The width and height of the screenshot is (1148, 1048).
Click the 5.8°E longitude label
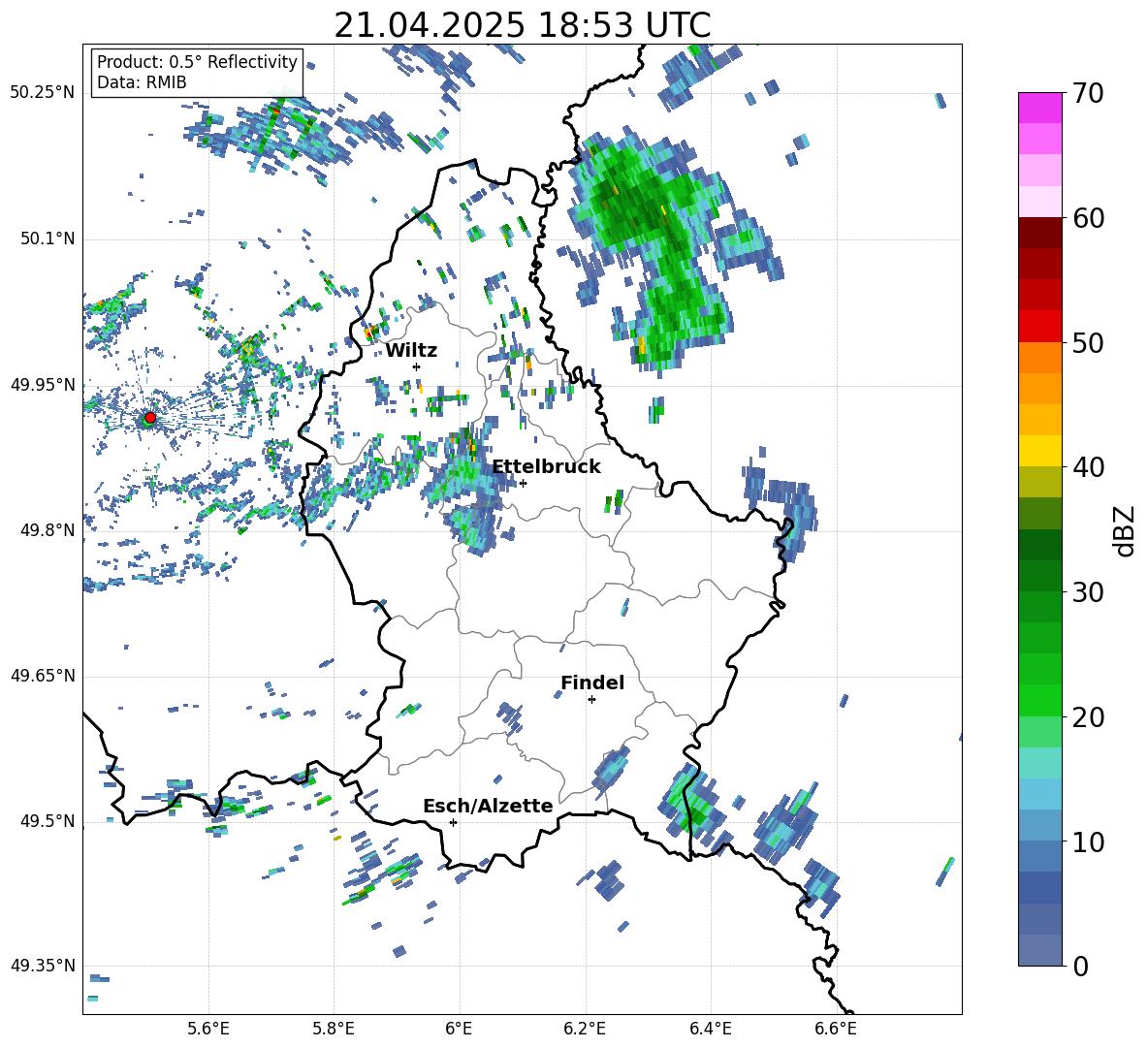(334, 1029)
